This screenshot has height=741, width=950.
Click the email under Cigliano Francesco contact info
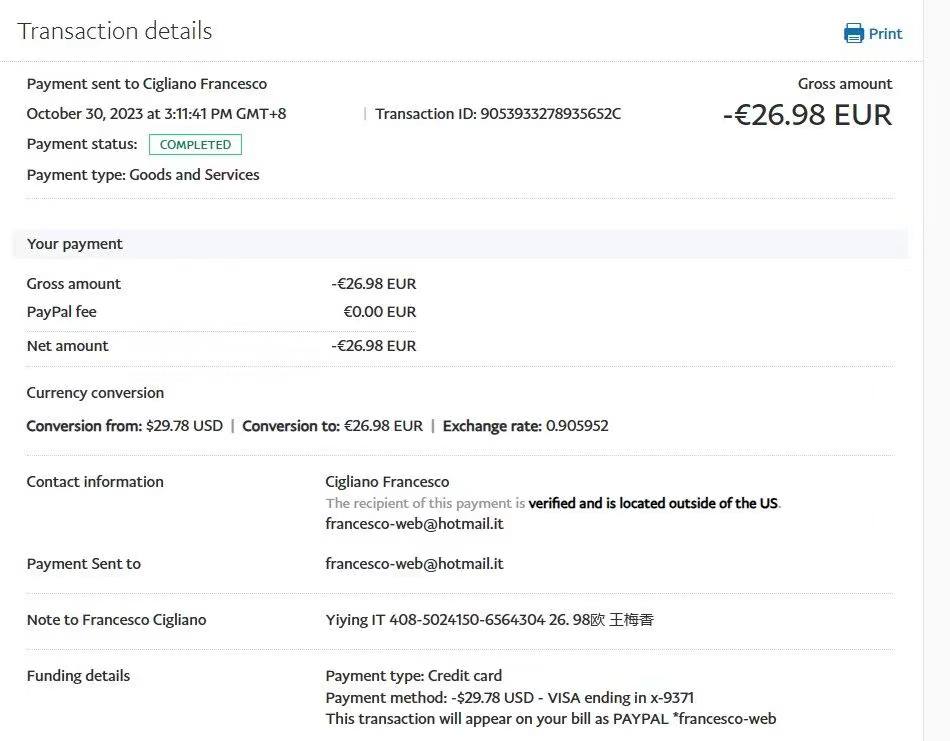coord(414,524)
